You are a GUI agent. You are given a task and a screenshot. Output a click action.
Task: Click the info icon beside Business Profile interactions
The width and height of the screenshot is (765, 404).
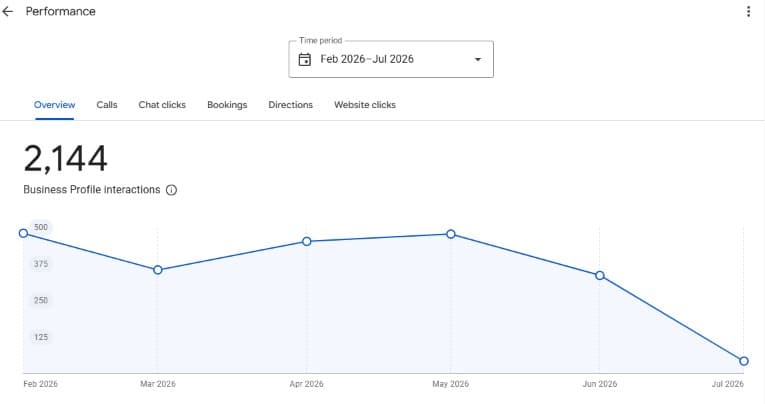click(171, 190)
